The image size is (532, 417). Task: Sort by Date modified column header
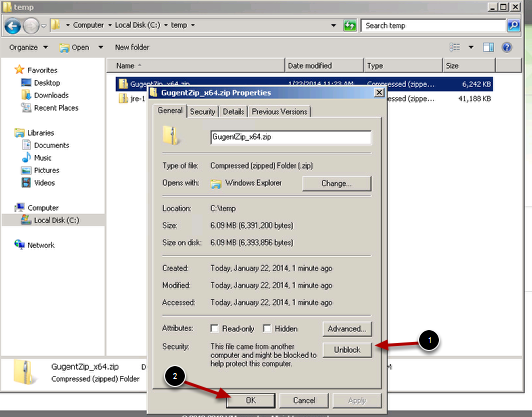[x=324, y=65]
